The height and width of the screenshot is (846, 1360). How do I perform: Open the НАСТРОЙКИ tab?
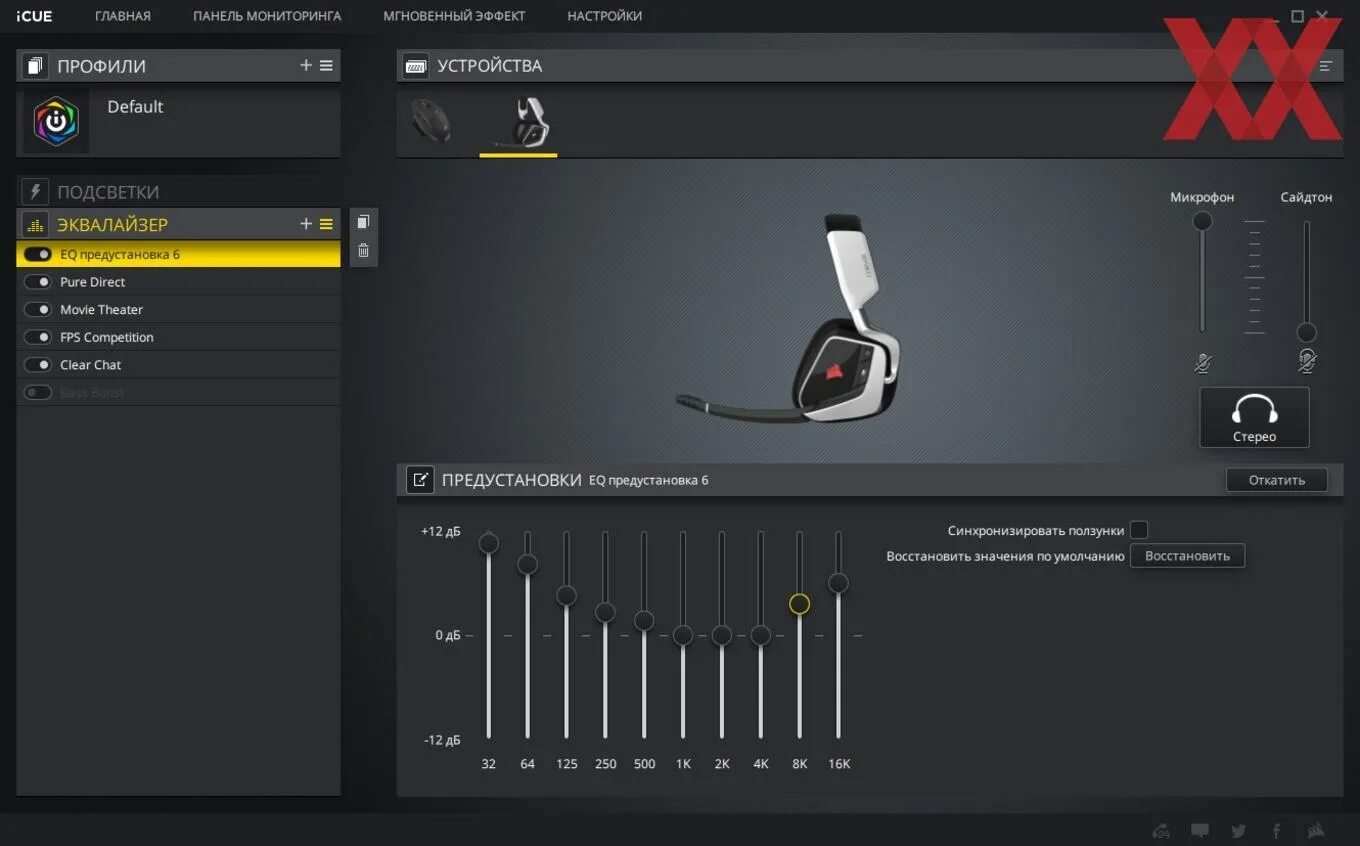pyautogui.click(x=605, y=16)
